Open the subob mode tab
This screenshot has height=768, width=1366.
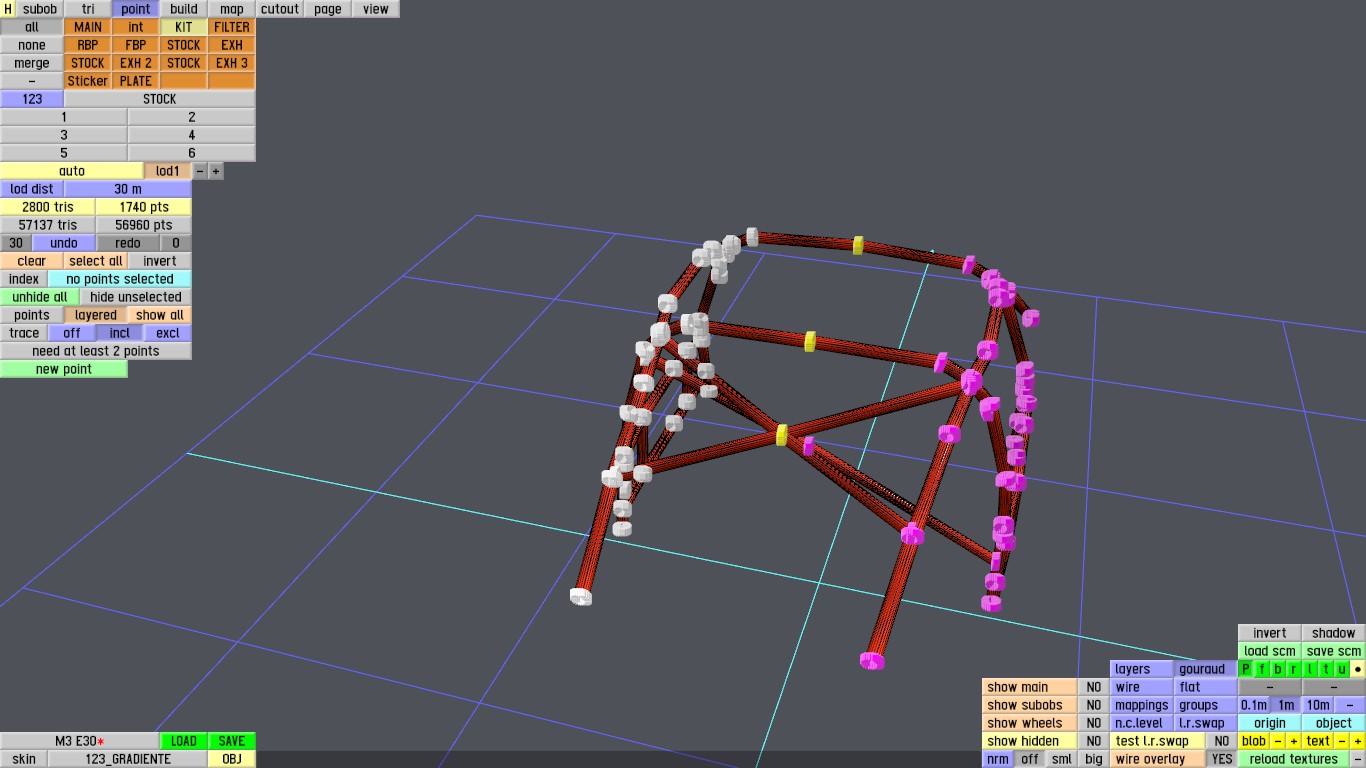click(x=40, y=9)
